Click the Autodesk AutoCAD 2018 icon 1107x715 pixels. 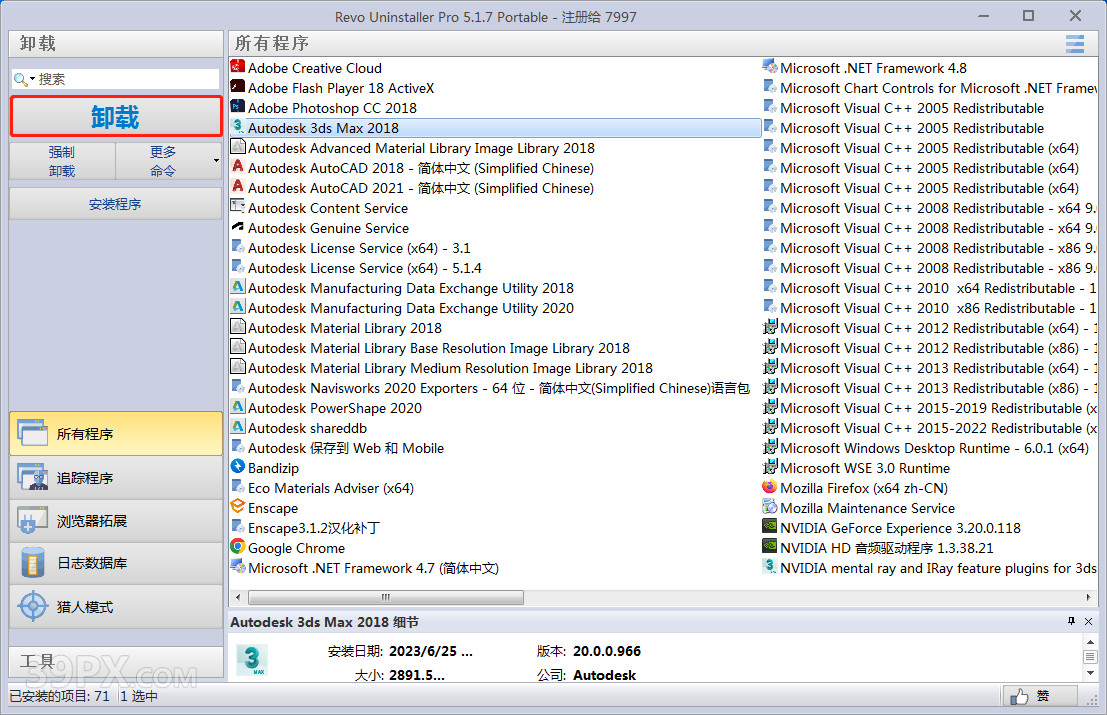(238, 167)
